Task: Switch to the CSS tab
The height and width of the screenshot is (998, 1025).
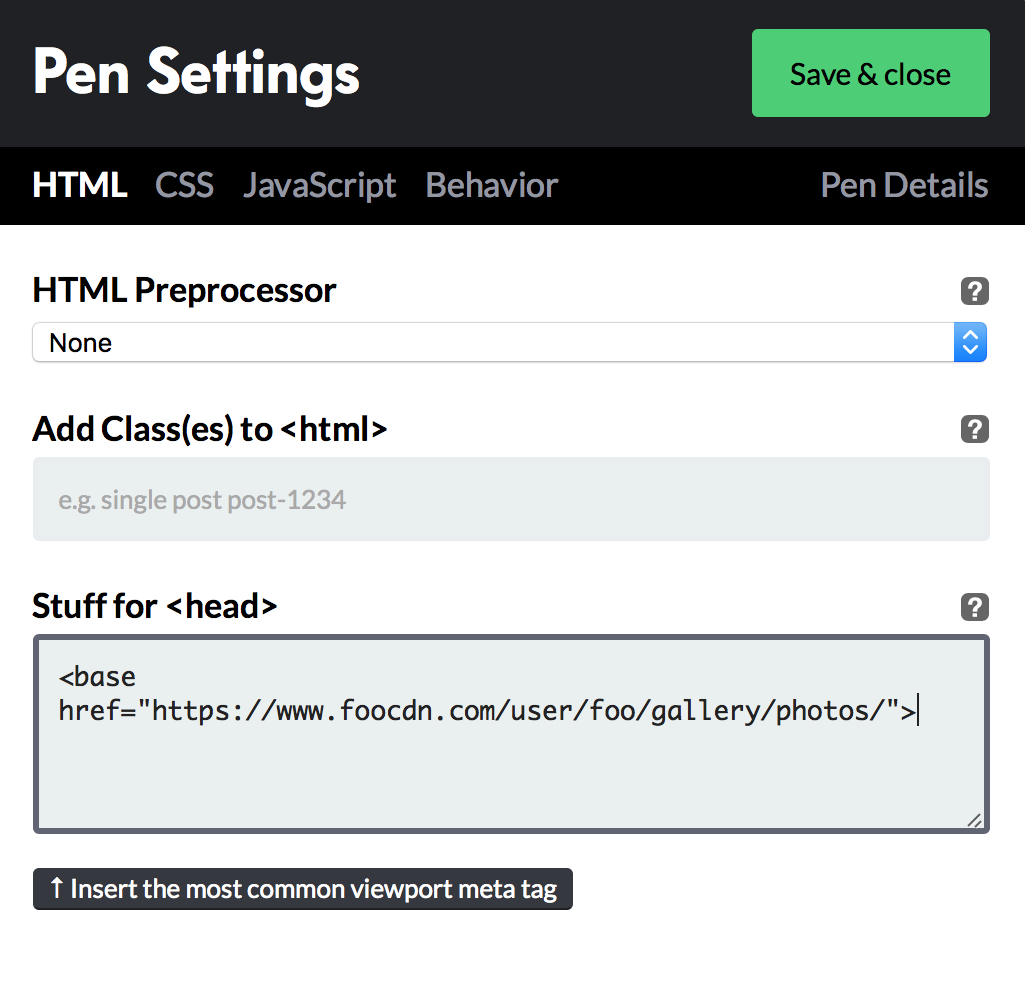Action: click(184, 185)
